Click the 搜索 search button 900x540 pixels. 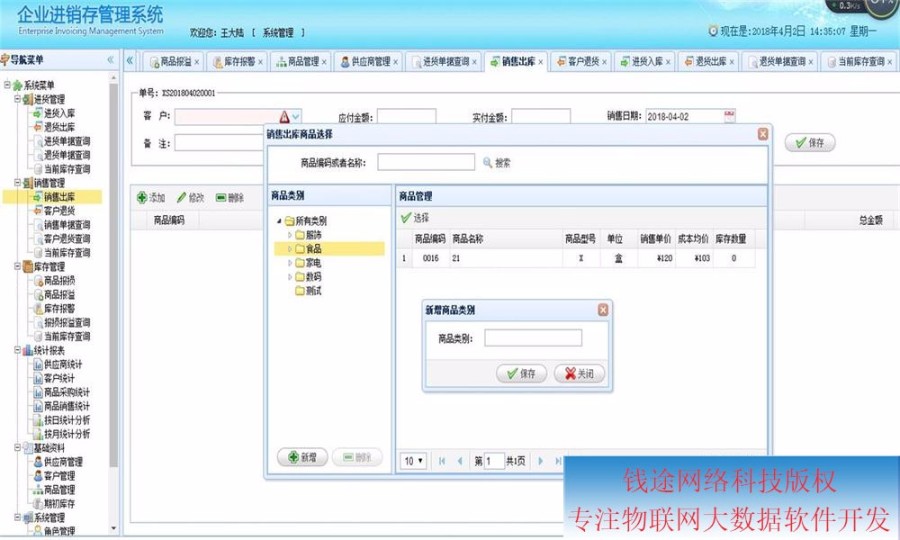point(496,163)
